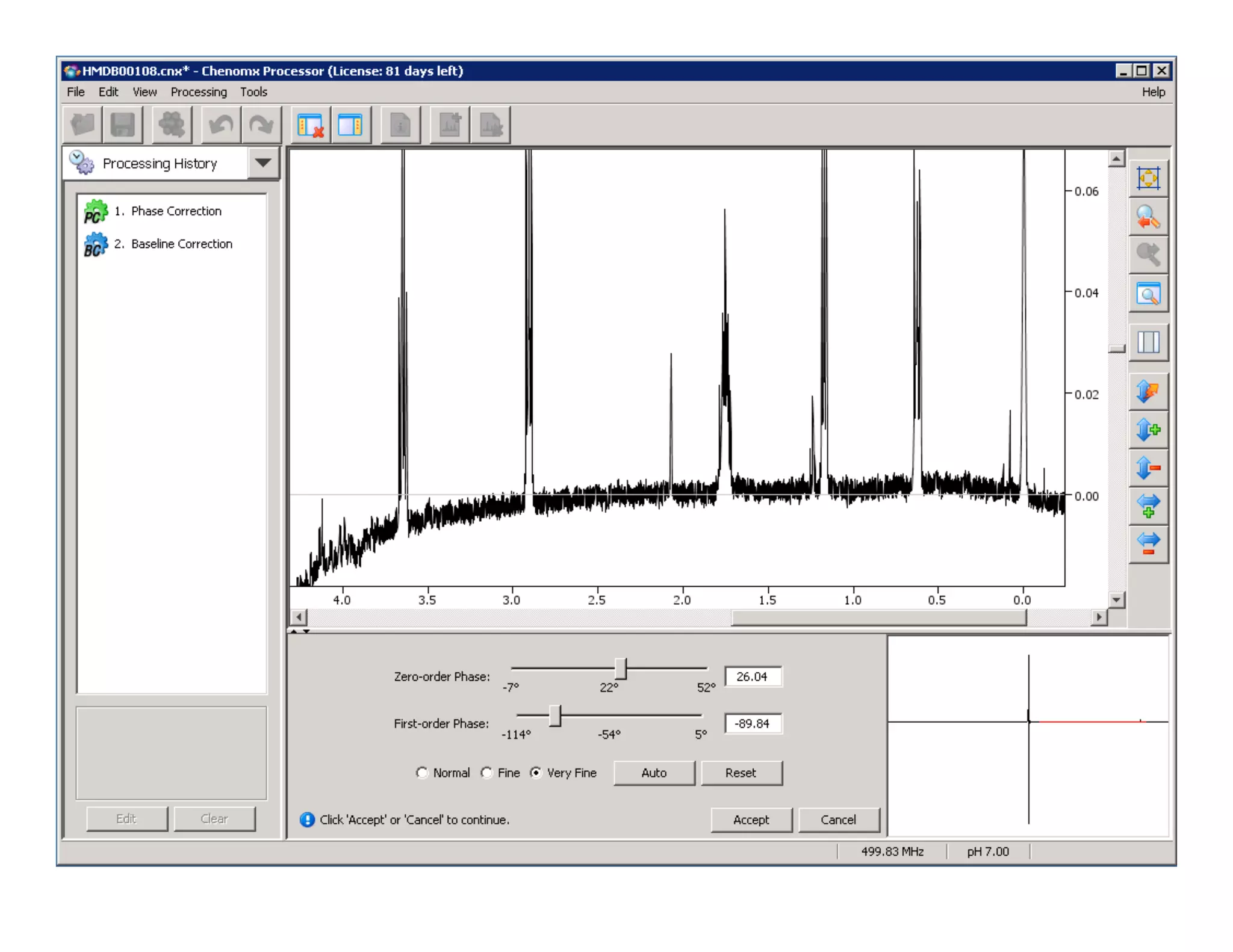This screenshot has width=1233, height=952.
Task: Click increase vertical zoom icon with green plus
Action: click(1148, 430)
